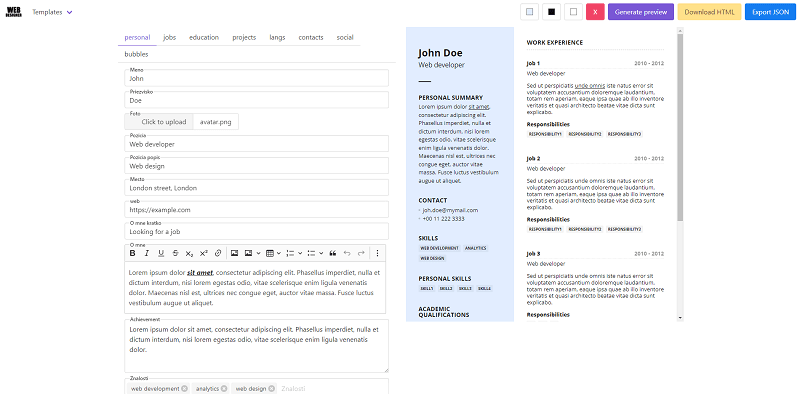Switch to the jobs tab
800x394 pixels.
169,37
